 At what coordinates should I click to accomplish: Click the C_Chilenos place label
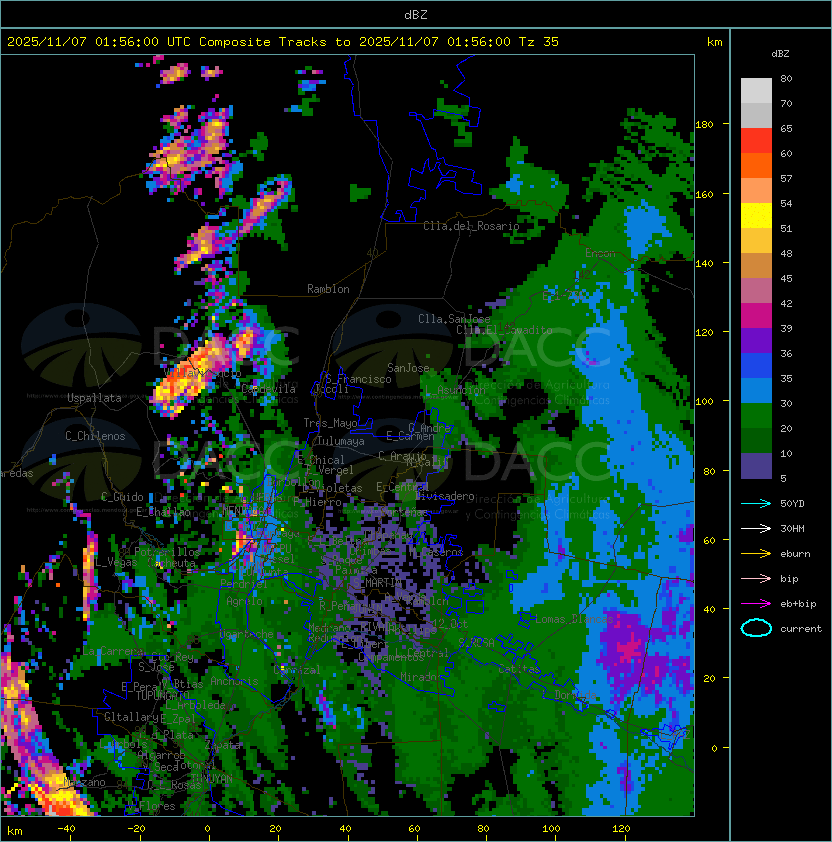pyautogui.click(x=95, y=436)
